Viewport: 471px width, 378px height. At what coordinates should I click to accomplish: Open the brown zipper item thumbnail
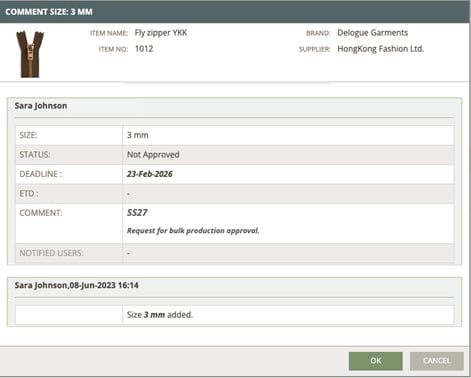point(30,54)
